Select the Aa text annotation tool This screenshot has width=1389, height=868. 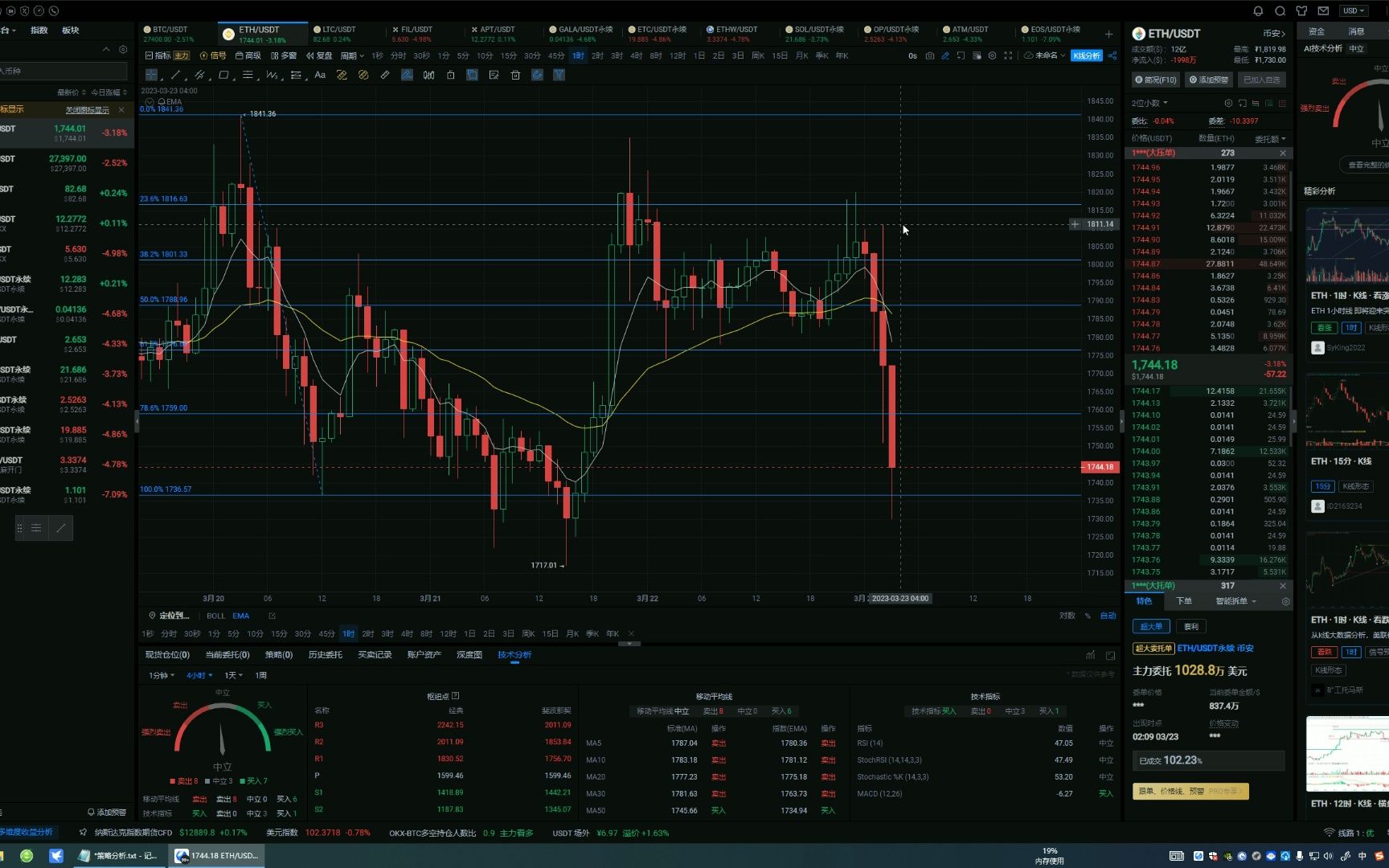point(320,75)
